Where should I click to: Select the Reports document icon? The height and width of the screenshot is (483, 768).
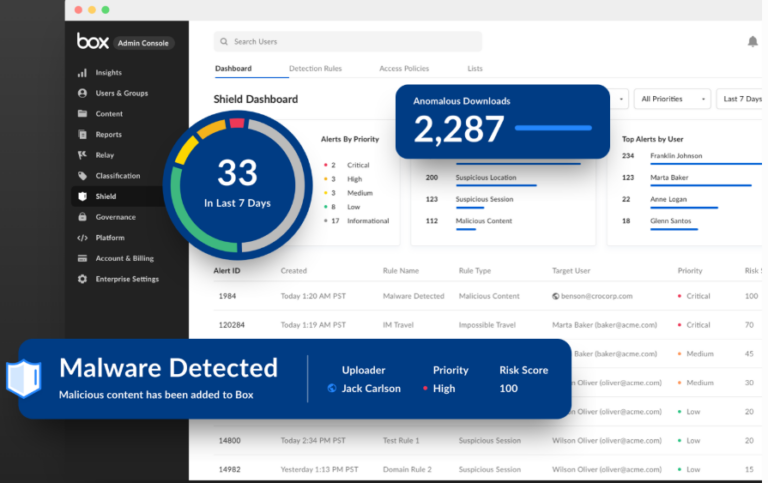(82, 134)
